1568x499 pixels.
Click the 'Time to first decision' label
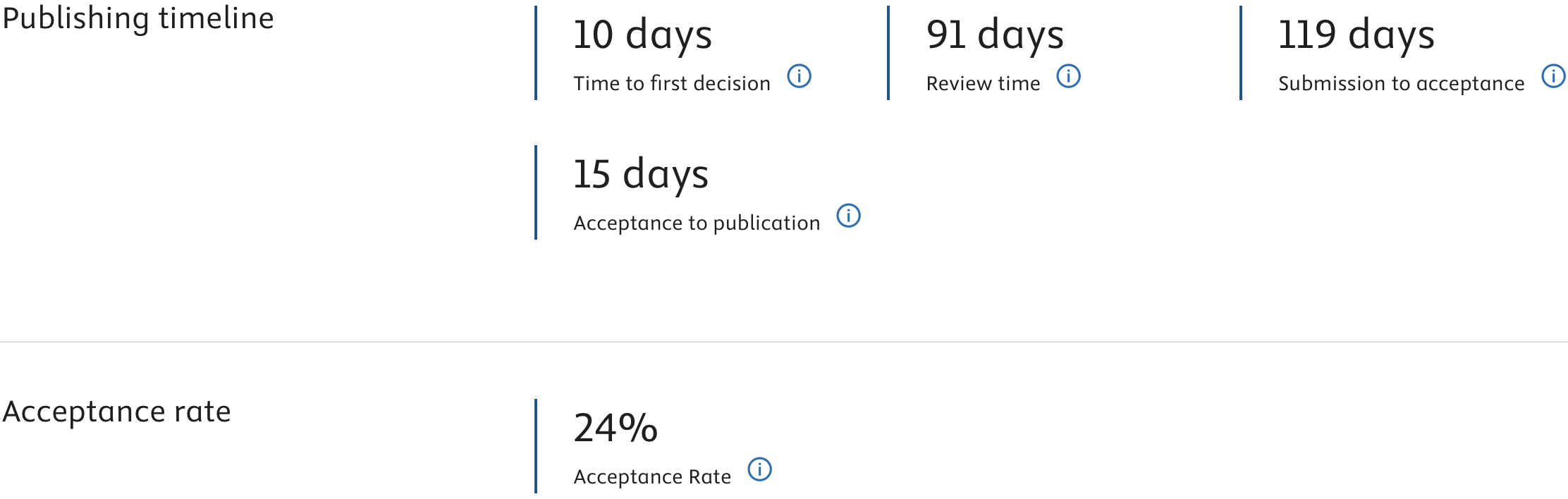(672, 83)
